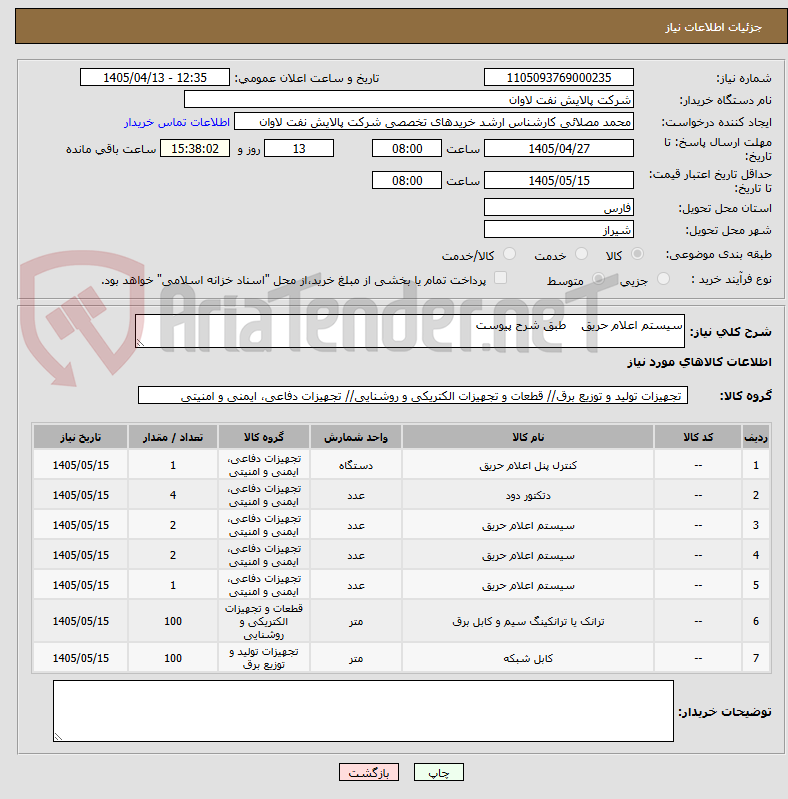Image resolution: width=788 pixels, height=799 pixels.
Task: Click the unit cell دستگاه in row 1
Action: coord(356,465)
